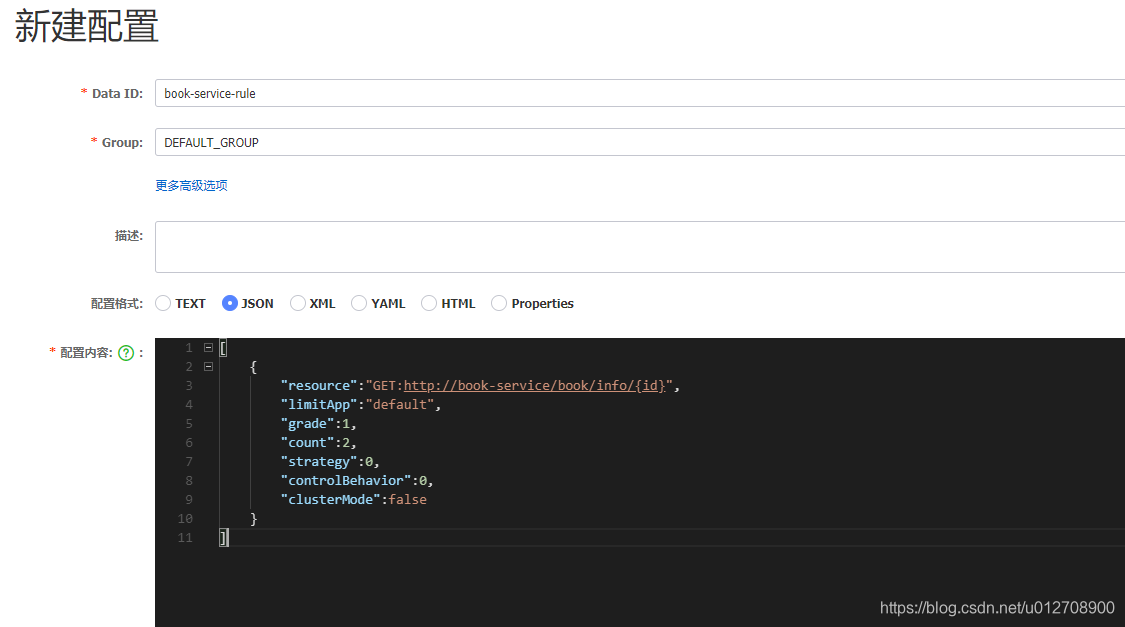Select the JSON format radio button
The height and width of the screenshot is (627, 1125).
click(230, 303)
